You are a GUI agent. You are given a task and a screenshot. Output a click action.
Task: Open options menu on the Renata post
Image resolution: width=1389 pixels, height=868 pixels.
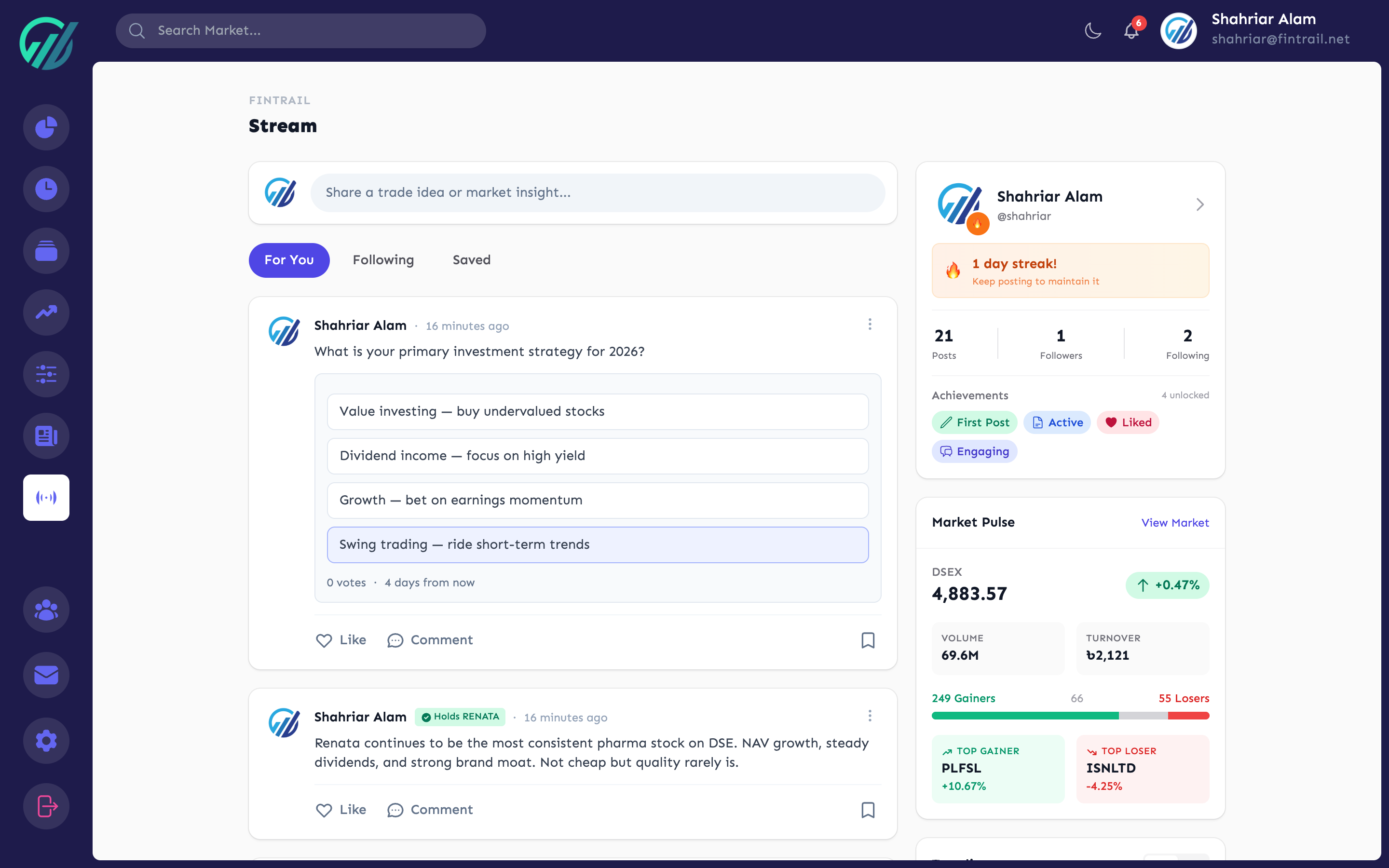point(870,715)
